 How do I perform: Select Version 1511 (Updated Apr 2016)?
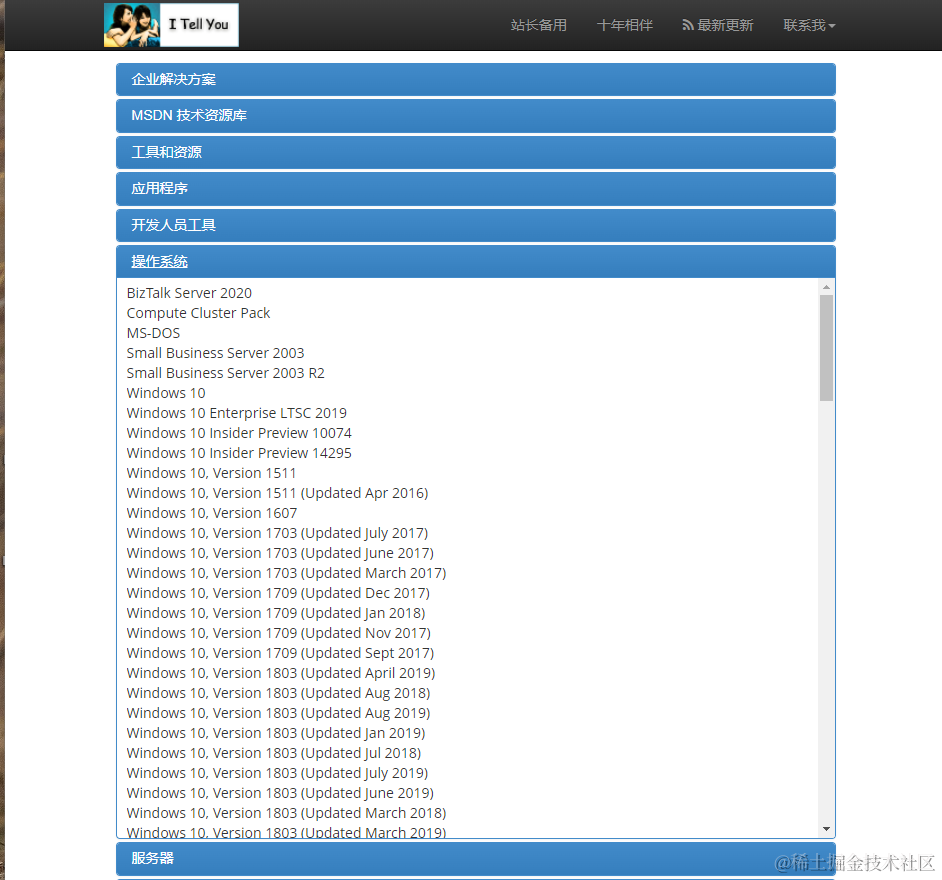(278, 493)
